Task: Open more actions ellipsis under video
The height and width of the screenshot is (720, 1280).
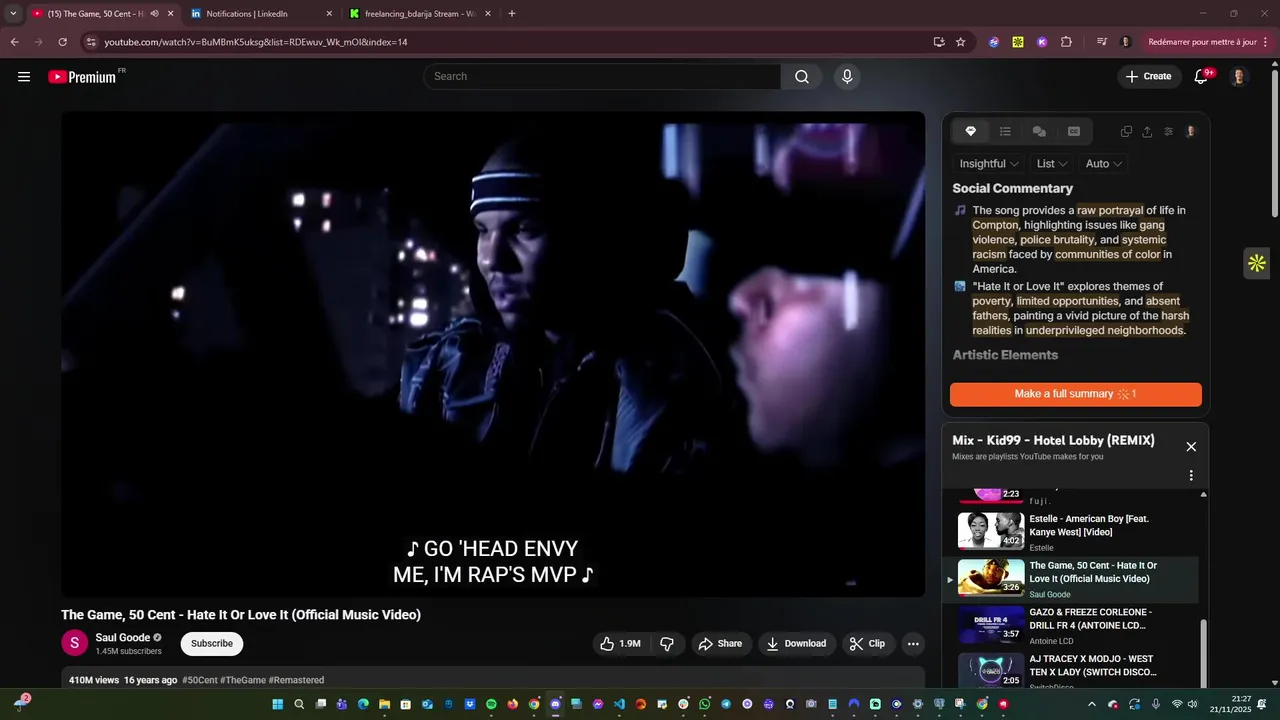Action: pos(913,644)
